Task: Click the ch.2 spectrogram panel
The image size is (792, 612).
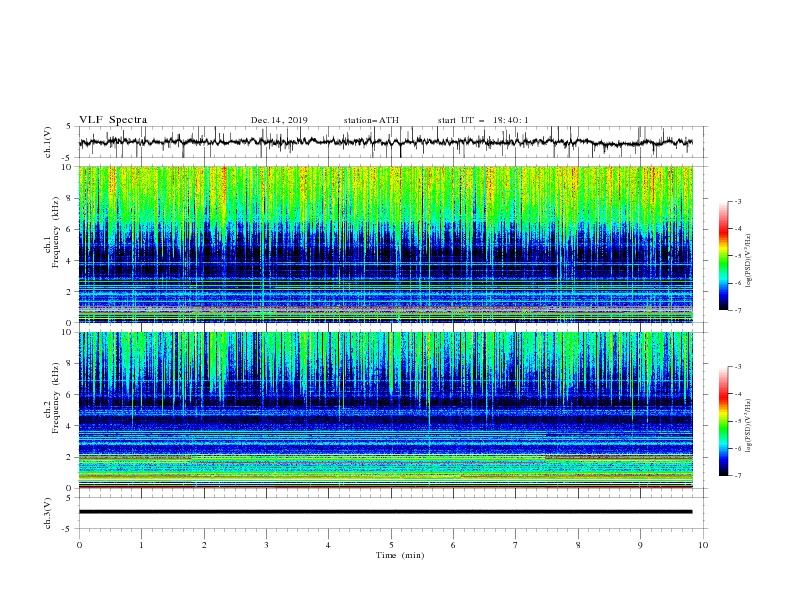Action: point(386,410)
